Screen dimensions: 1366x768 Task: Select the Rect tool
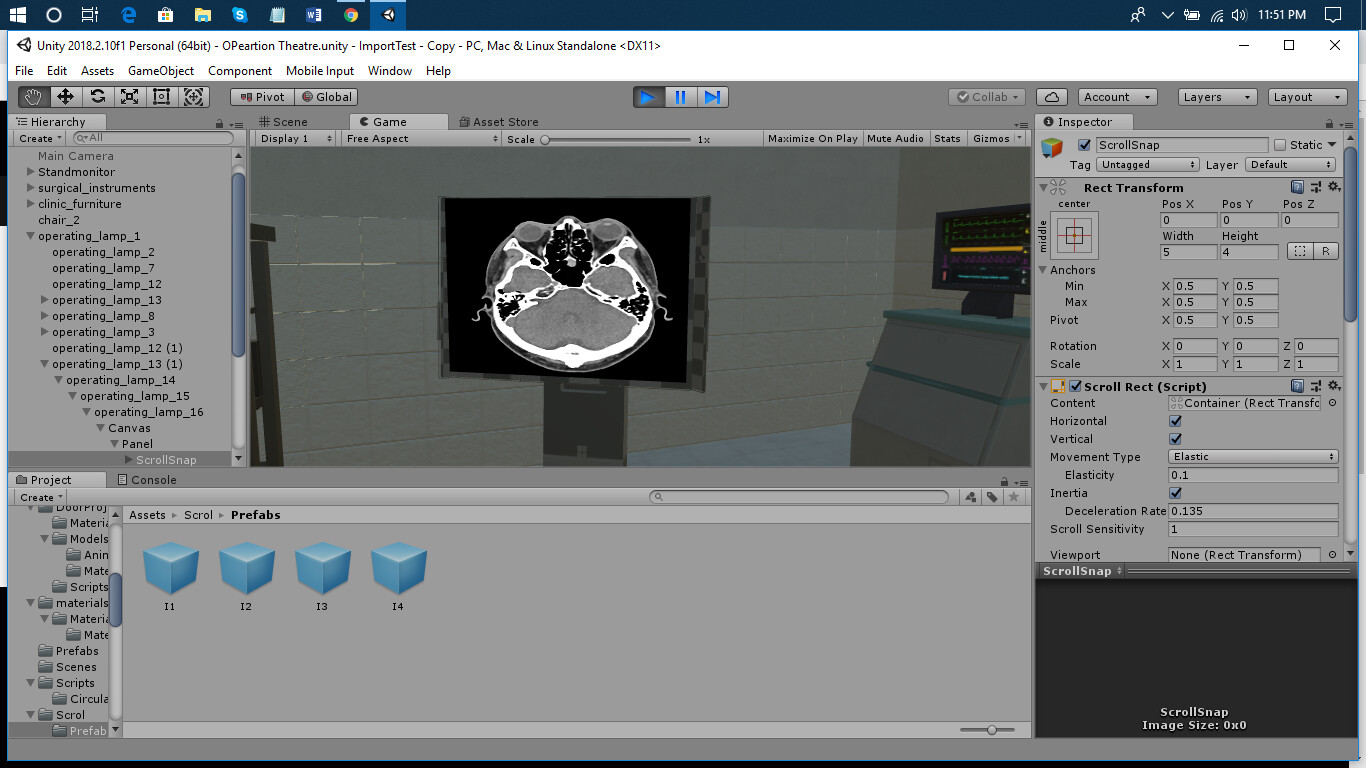click(x=161, y=96)
